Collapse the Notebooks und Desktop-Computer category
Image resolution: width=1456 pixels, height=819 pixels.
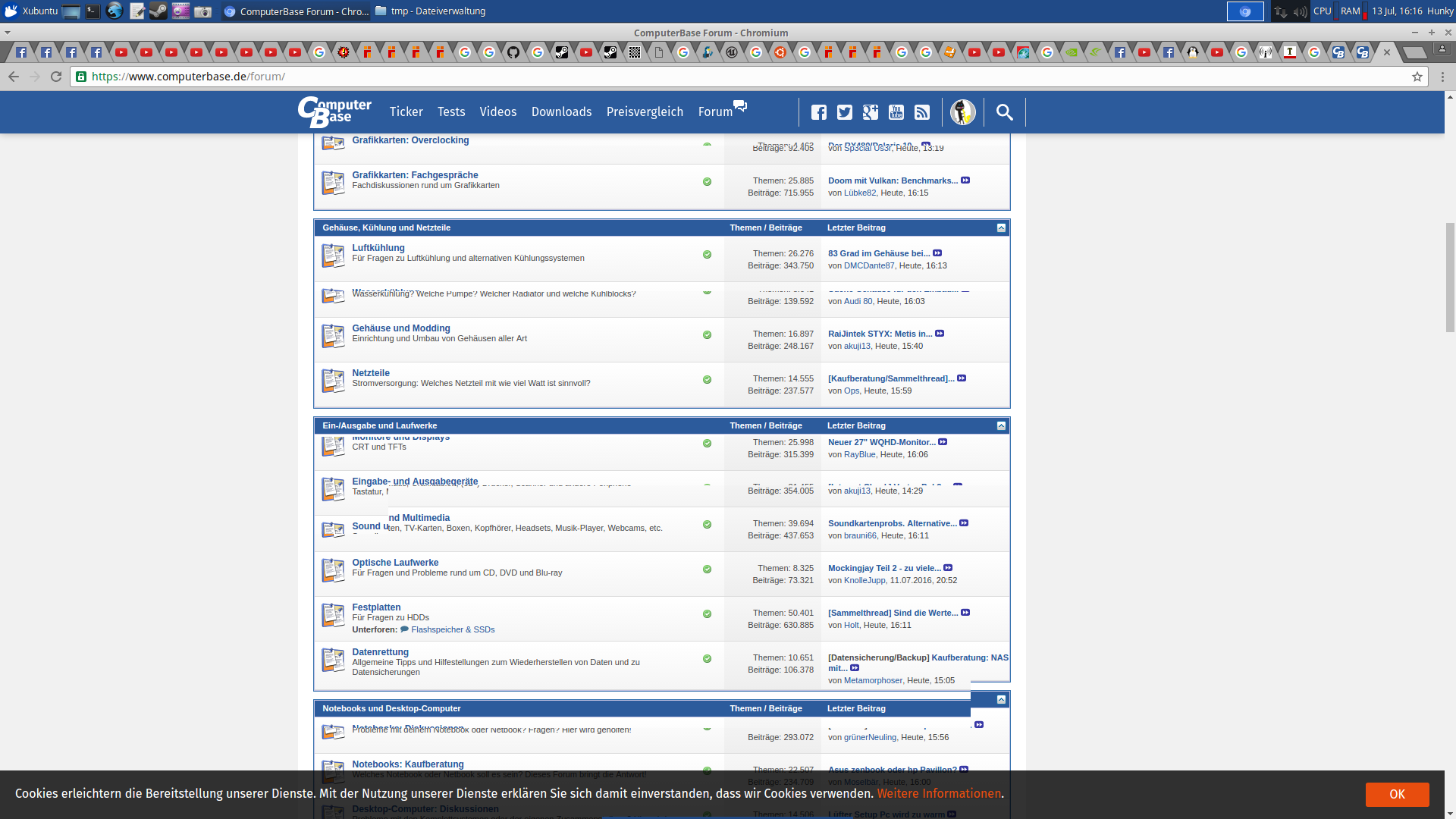[1001, 700]
